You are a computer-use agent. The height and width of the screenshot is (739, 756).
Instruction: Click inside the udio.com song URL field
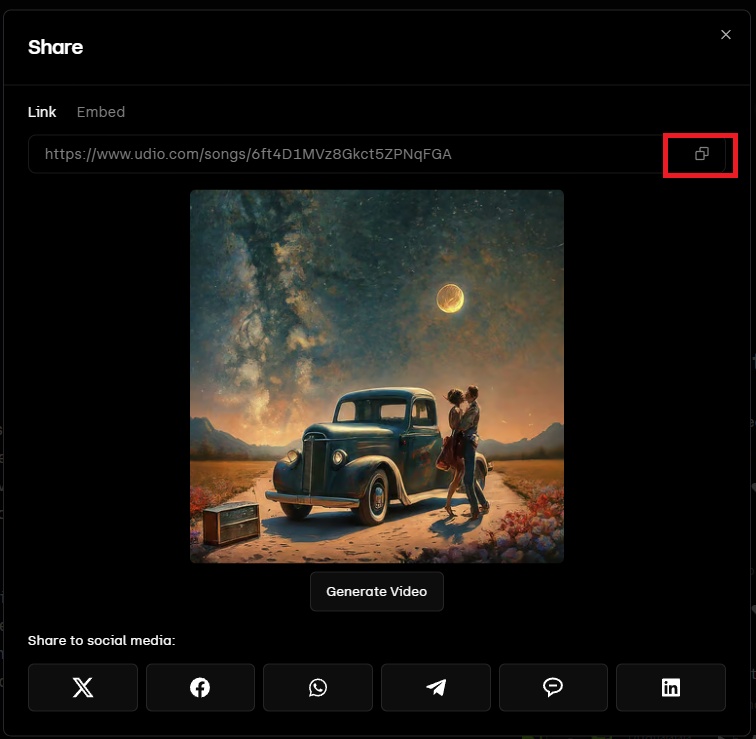340,154
